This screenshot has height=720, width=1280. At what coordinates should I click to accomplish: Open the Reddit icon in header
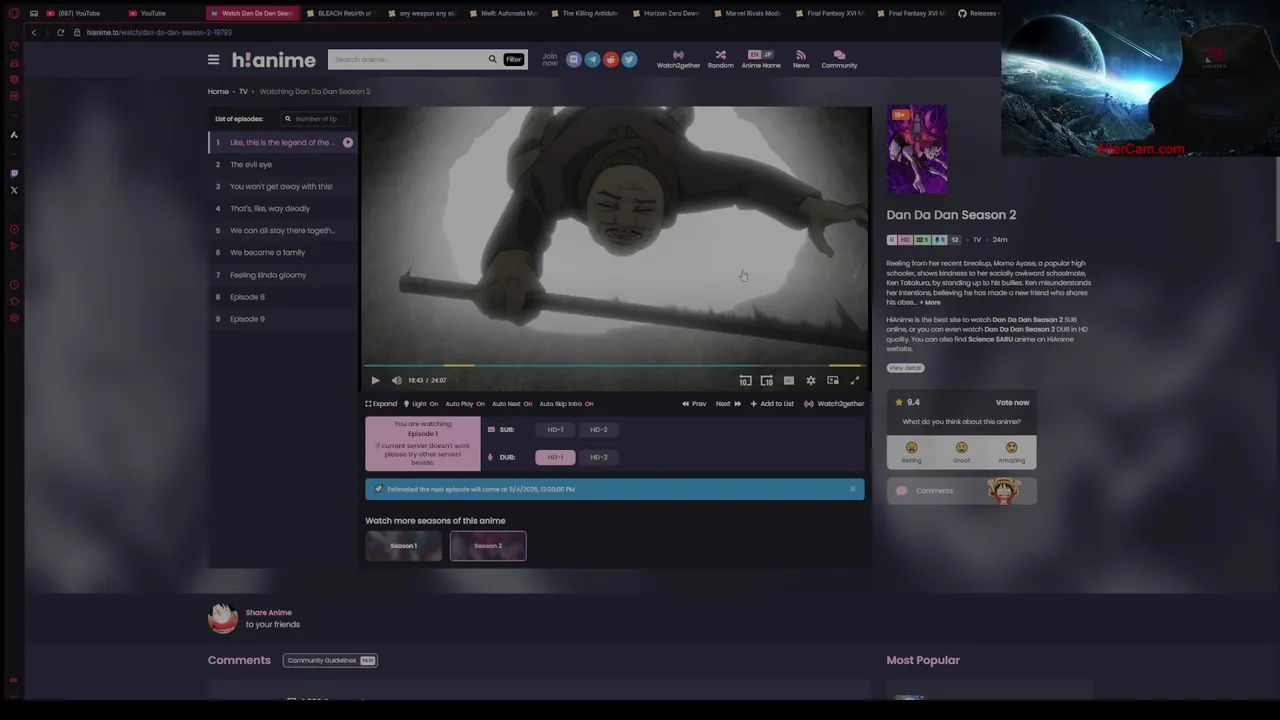tap(611, 60)
